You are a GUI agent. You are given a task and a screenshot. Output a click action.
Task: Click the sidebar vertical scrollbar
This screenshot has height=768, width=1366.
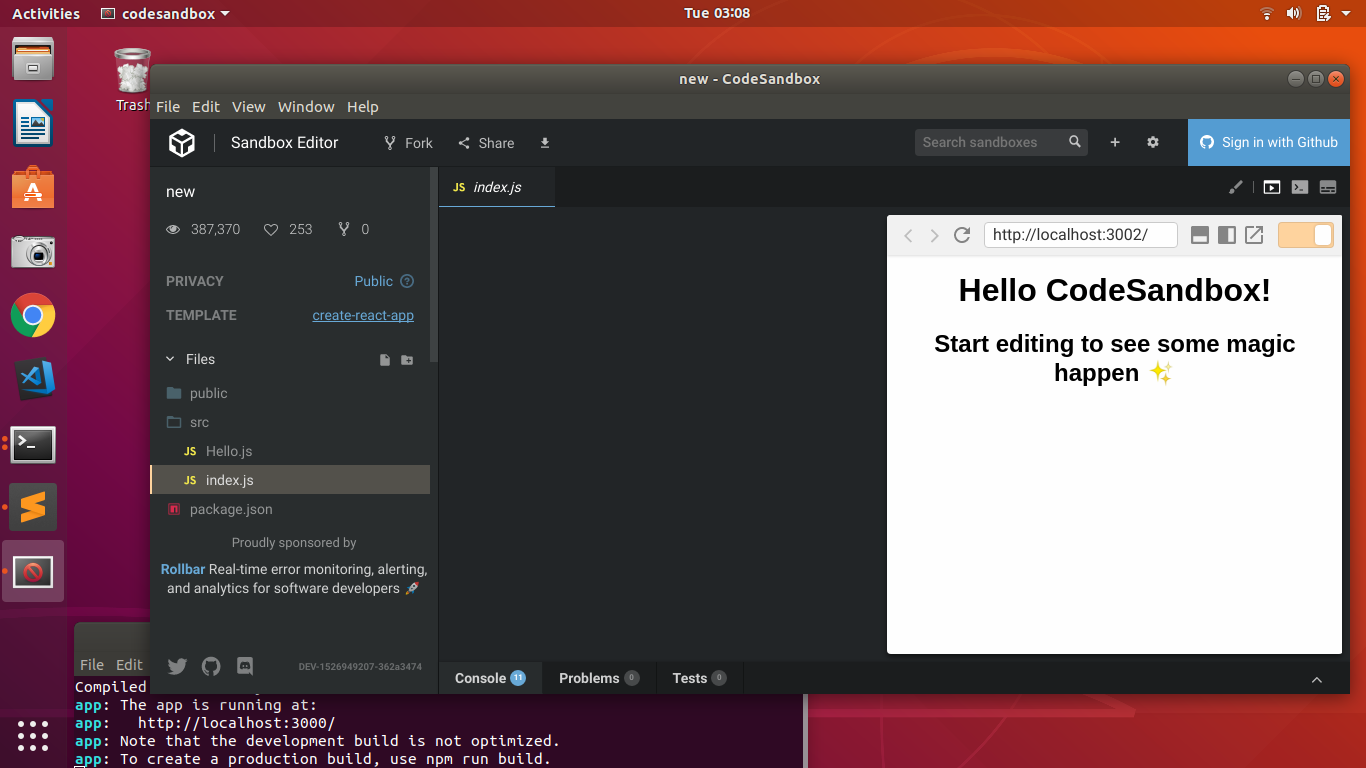pos(434,265)
